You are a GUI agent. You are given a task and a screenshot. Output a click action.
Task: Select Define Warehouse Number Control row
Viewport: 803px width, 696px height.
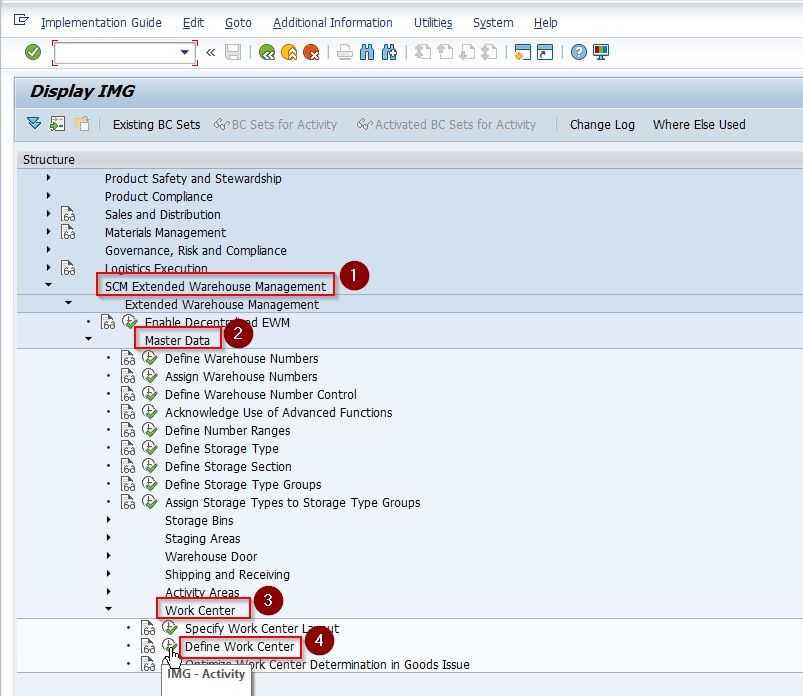[260, 394]
